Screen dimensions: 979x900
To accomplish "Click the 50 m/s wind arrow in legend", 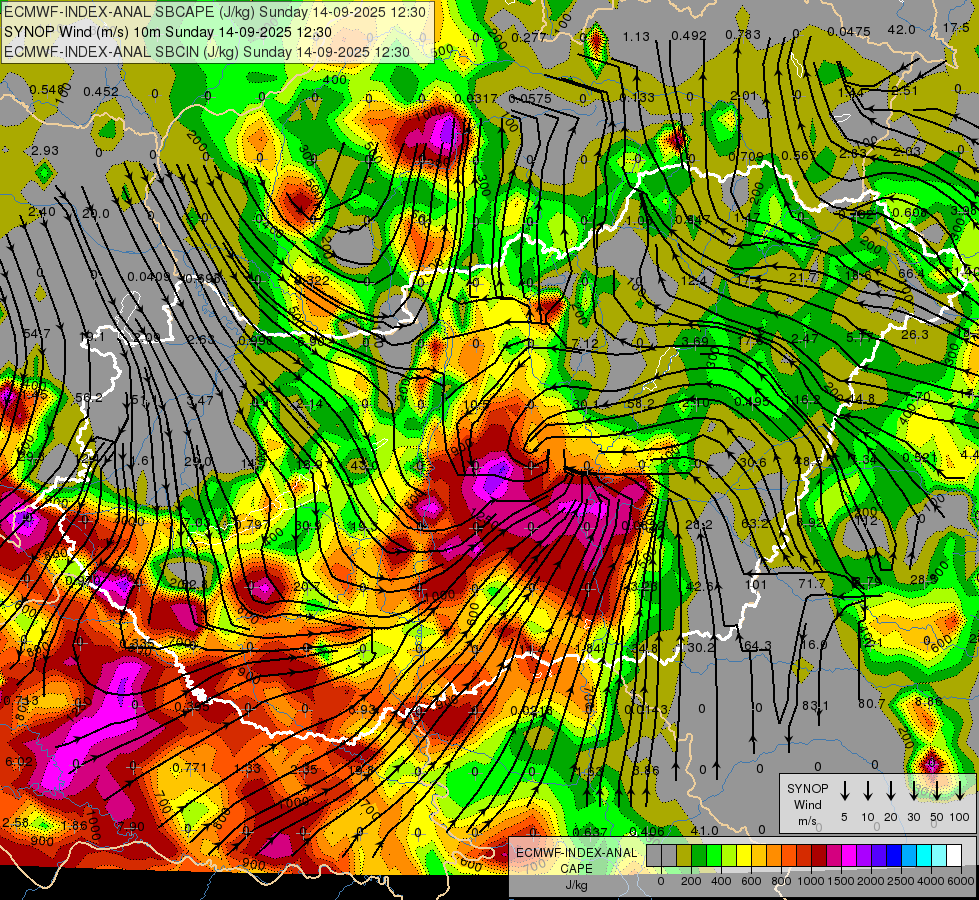I will tap(937, 791).
